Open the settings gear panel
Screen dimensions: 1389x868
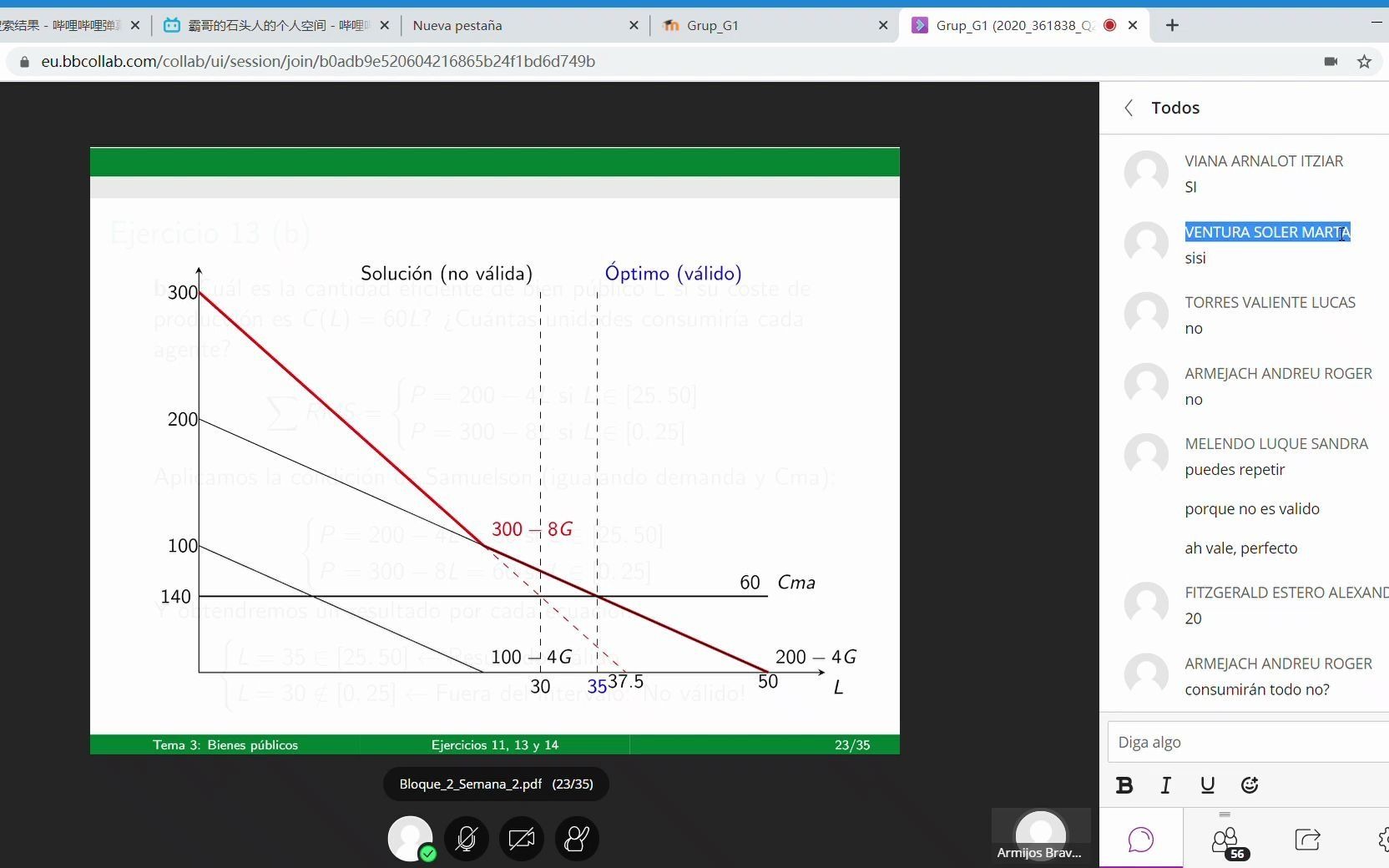pyautogui.click(x=1383, y=839)
